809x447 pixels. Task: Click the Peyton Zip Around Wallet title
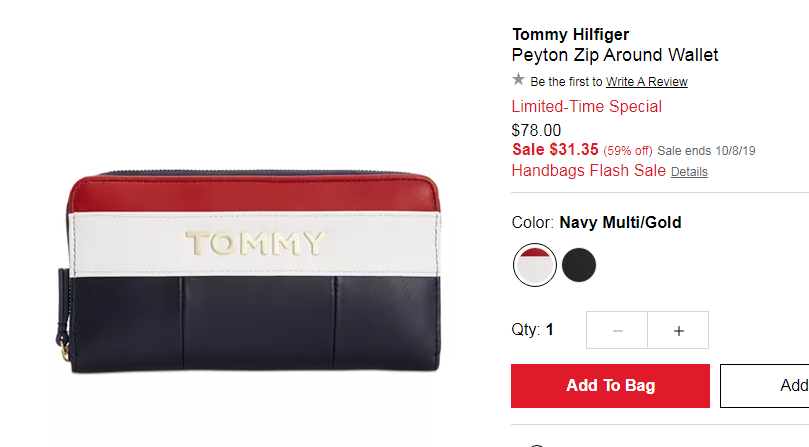pyautogui.click(x=615, y=55)
